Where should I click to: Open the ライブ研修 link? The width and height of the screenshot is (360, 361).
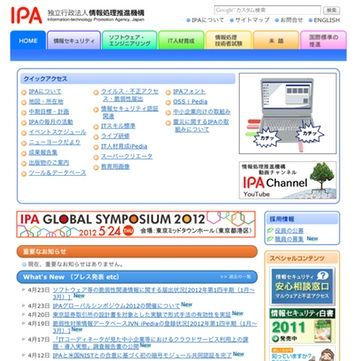[115, 136]
